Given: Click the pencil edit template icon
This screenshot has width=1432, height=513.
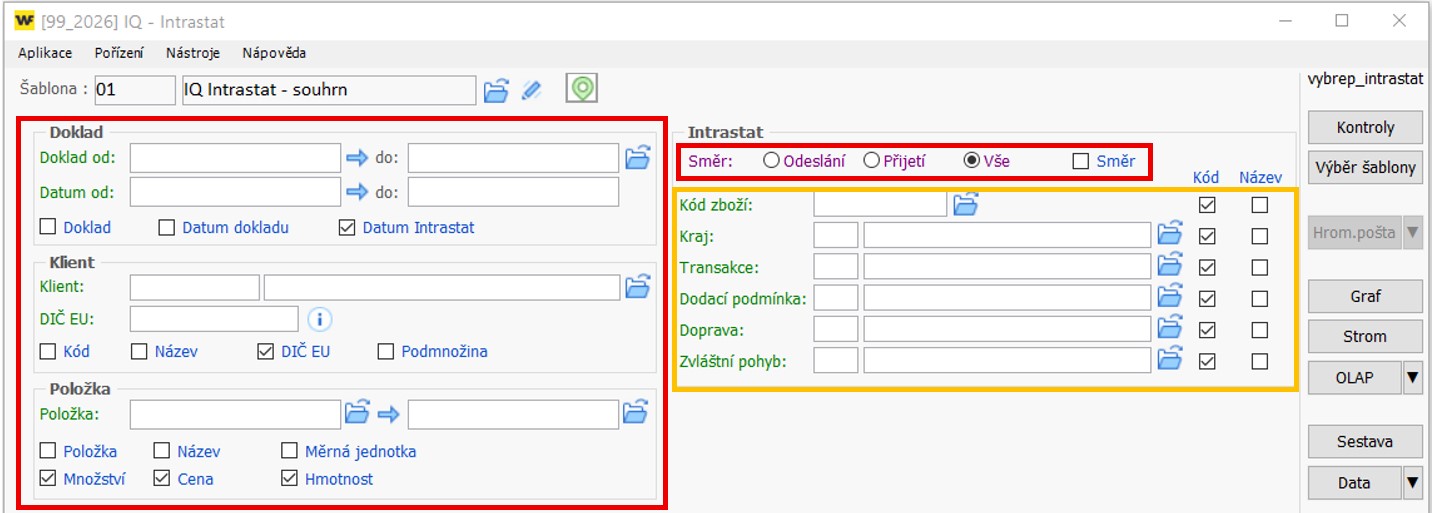Looking at the screenshot, I should [x=532, y=91].
